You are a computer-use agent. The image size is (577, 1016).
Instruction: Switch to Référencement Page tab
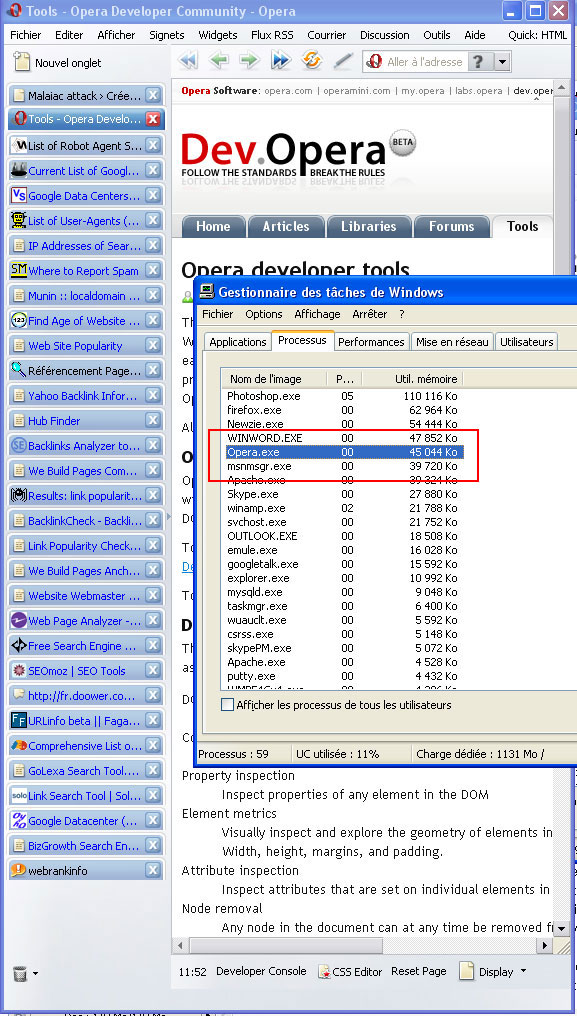86,371
